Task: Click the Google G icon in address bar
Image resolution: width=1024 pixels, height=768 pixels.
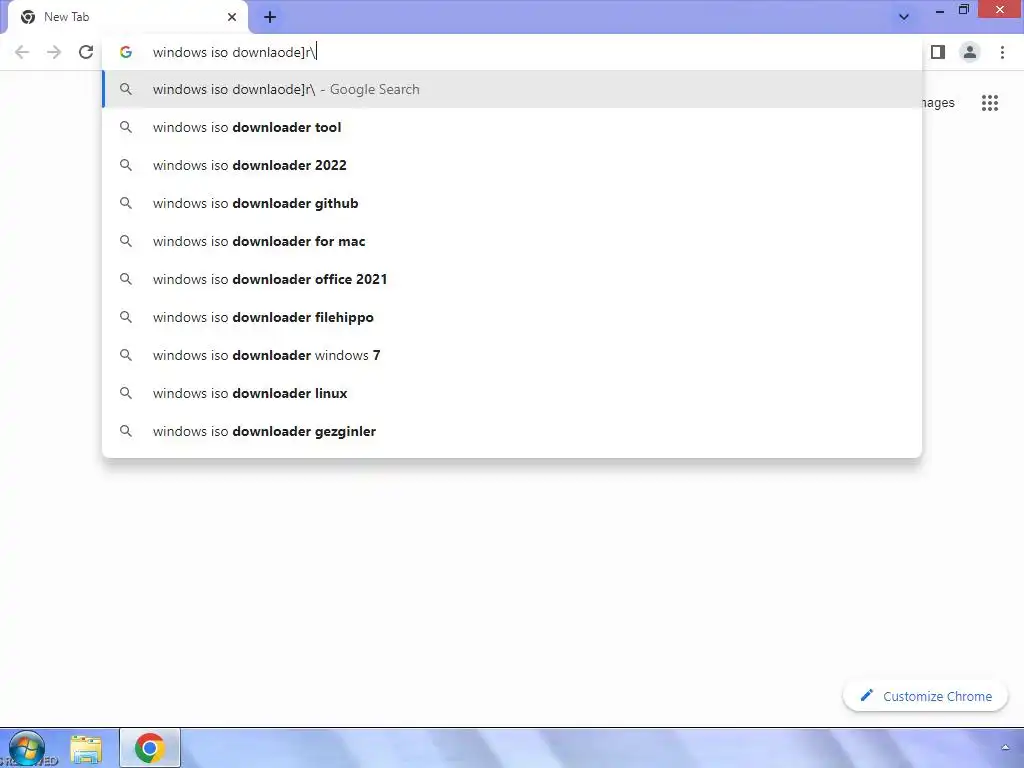Action: (126, 52)
